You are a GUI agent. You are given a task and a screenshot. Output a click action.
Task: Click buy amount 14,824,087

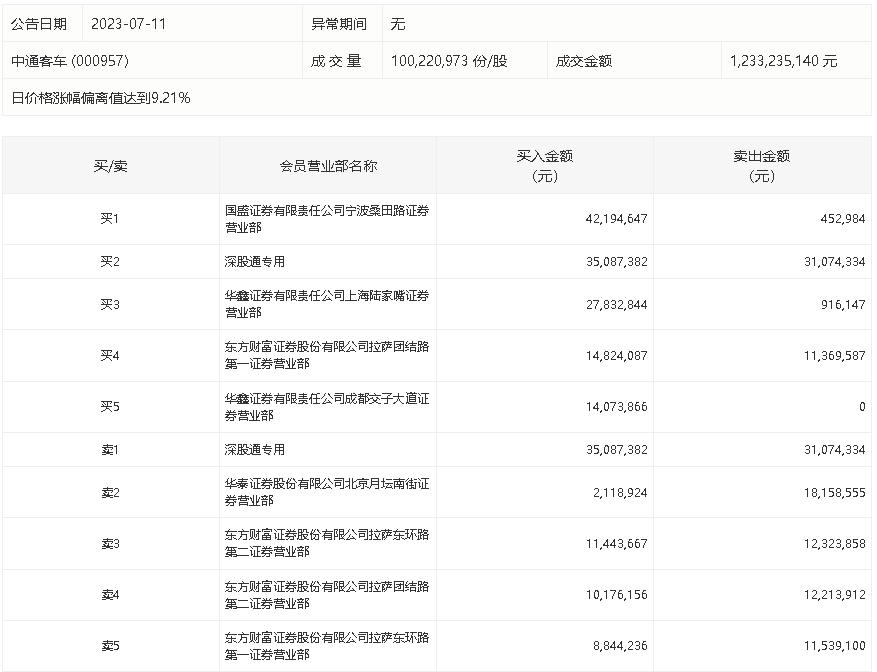(x=616, y=356)
